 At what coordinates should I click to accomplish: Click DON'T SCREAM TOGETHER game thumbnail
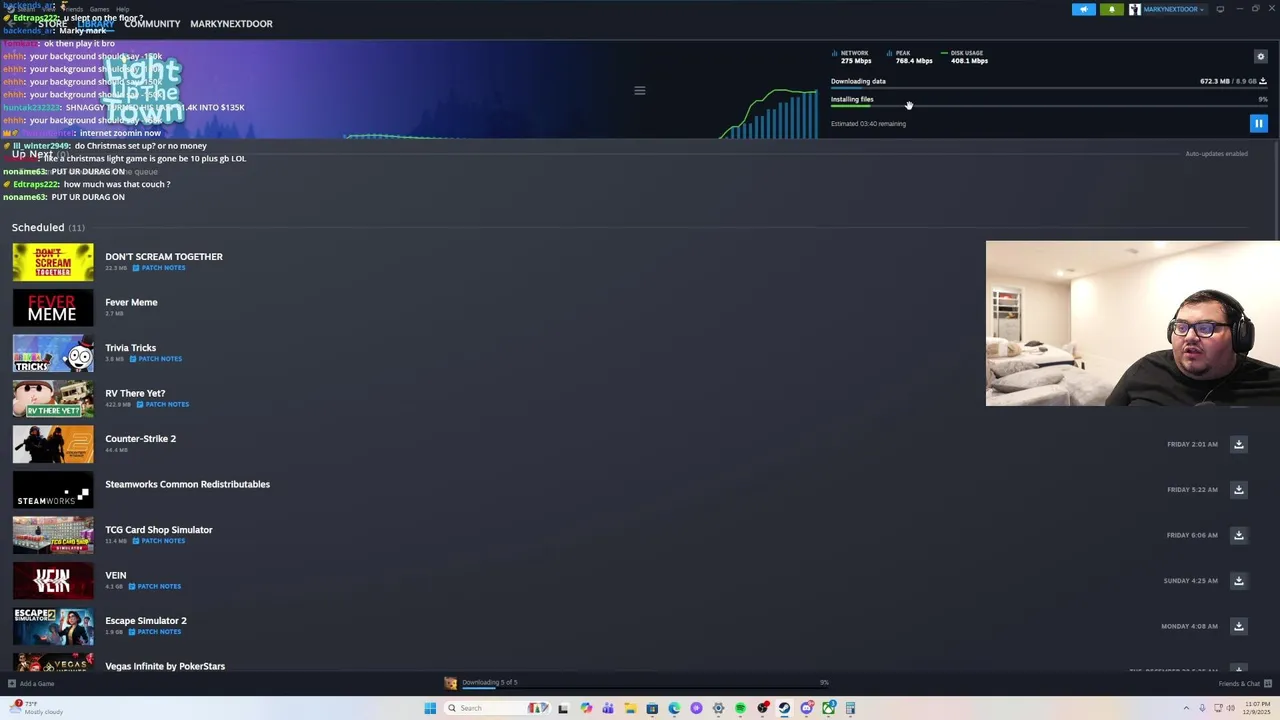[53, 262]
